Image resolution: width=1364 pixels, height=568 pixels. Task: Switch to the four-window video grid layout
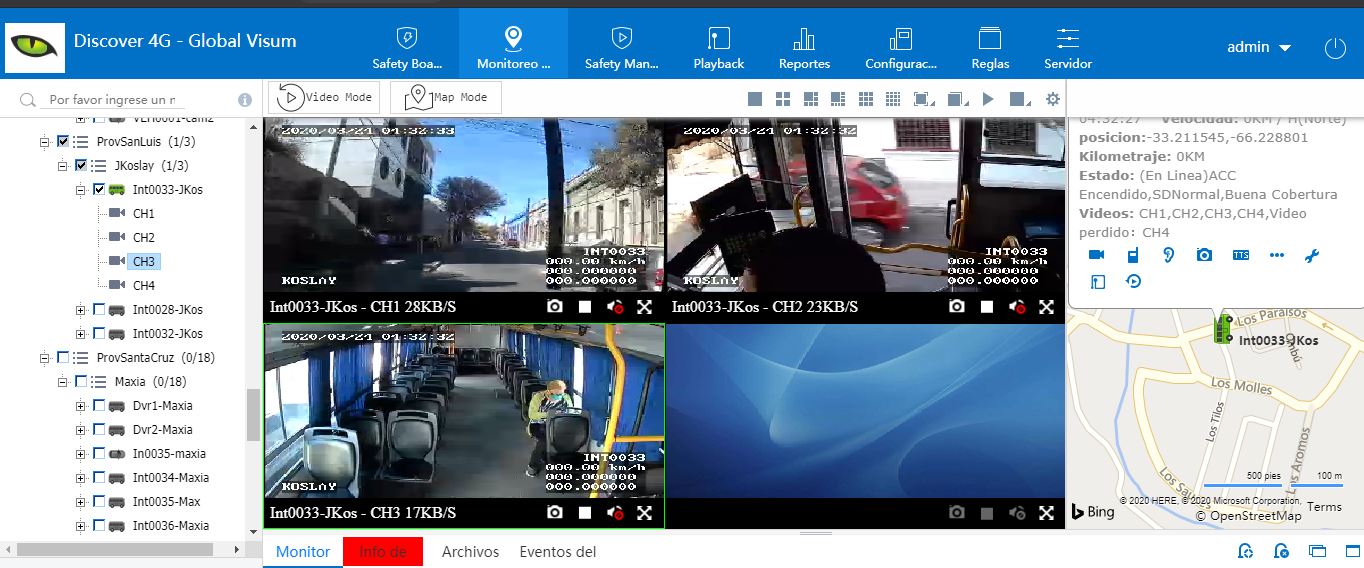point(783,99)
